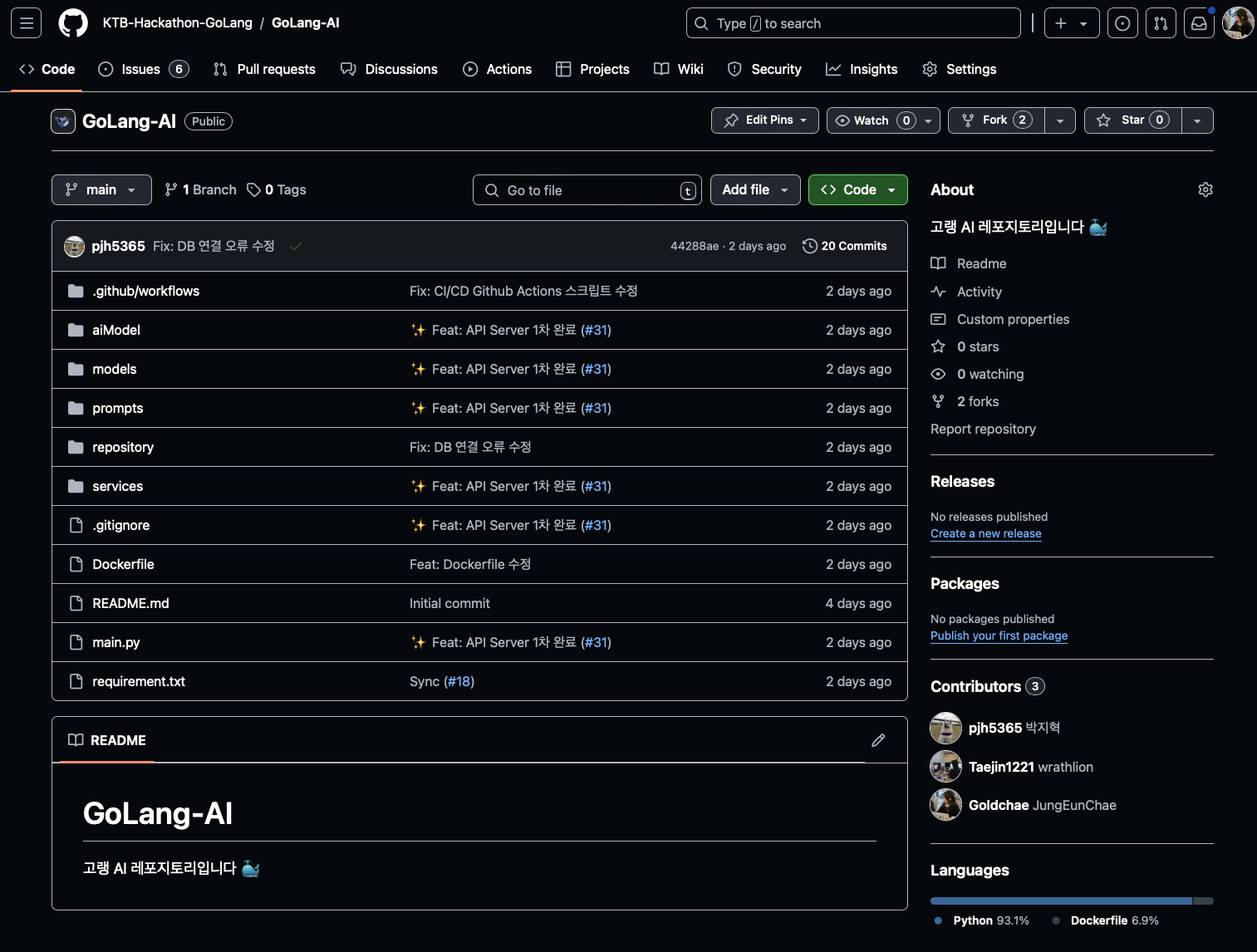This screenshot has width=1257, height=952.
Task: Open the hamburger navigation menu
Action: (x=27, y=23)
